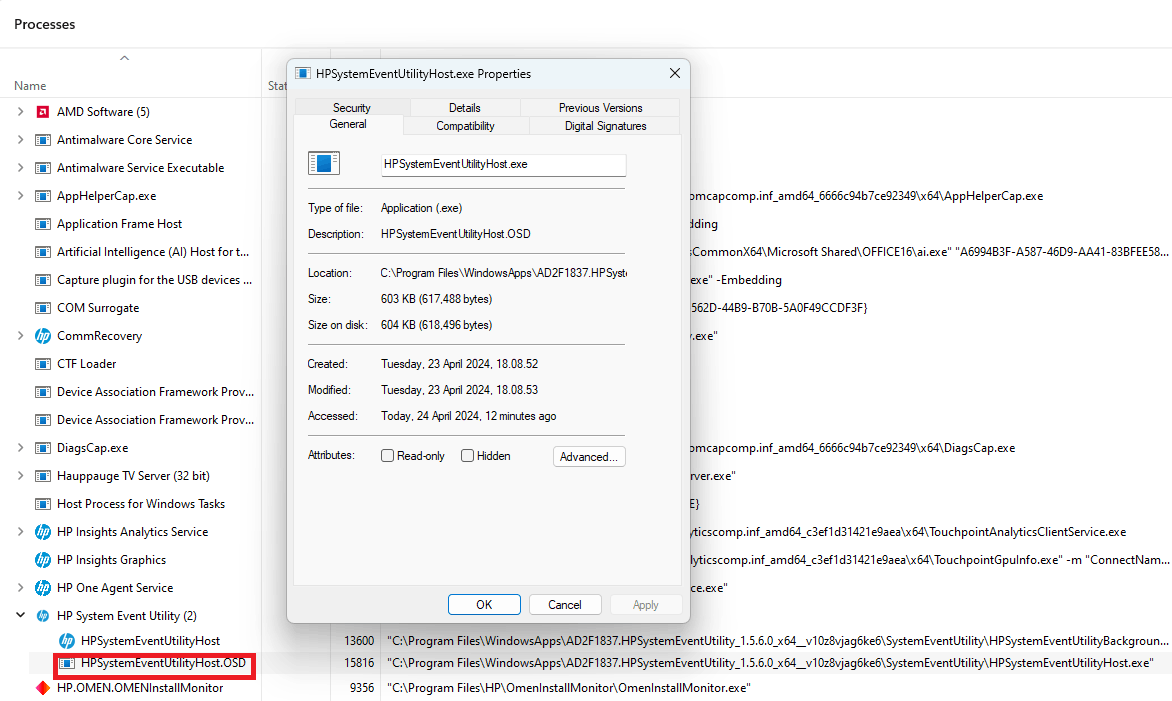
Task: Click the DiagsCap.exe process icon
Action: pyautogui.click(x=43, y=448)
